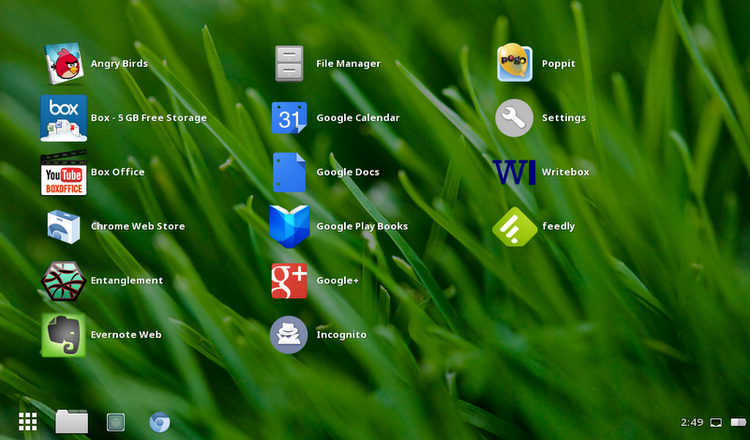The height and width of the screenshot is (440, 750).
Task: Open YouTube Box Office app
Action: 64,173
